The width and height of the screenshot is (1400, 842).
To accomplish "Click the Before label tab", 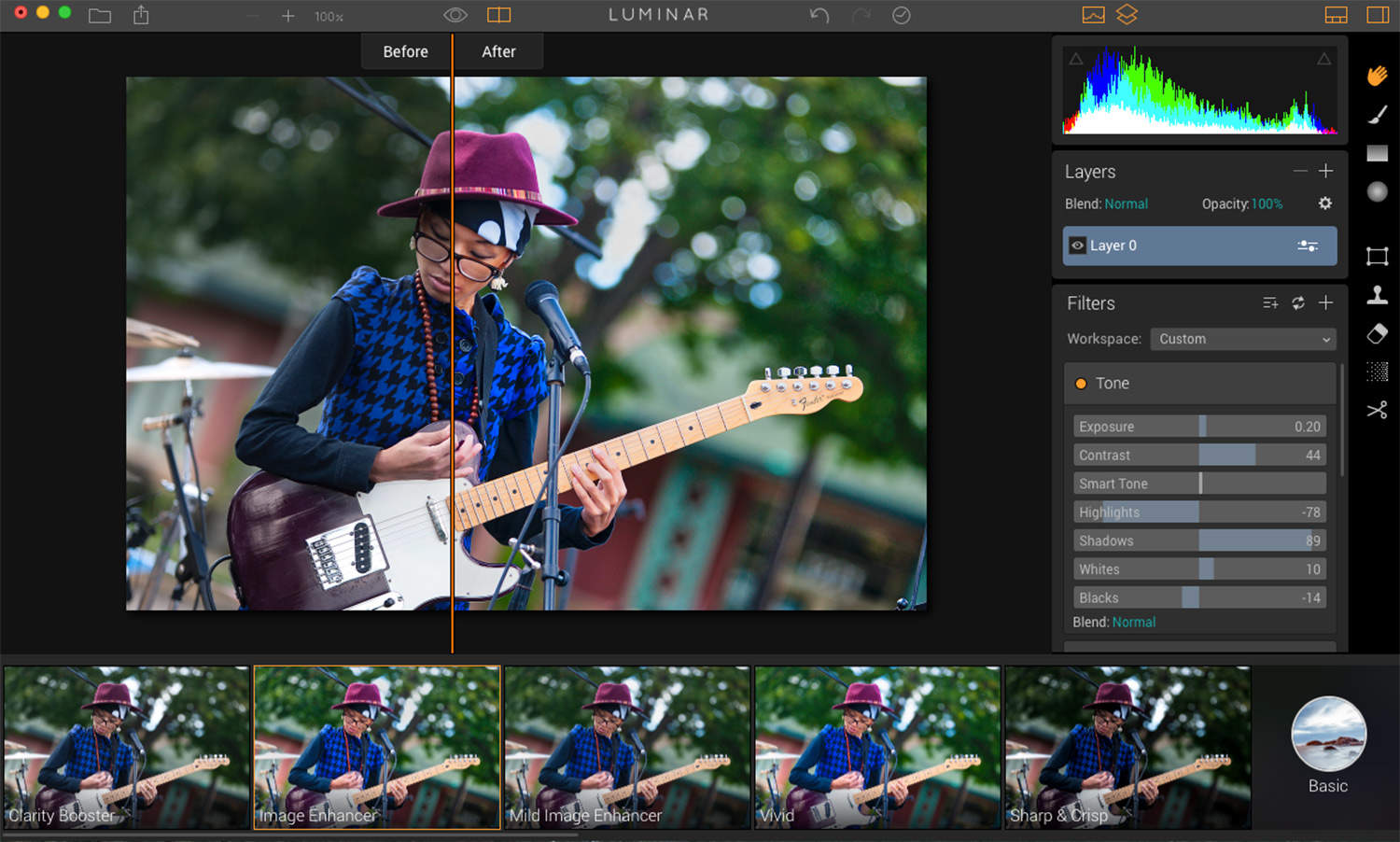I will pos(405,52).
